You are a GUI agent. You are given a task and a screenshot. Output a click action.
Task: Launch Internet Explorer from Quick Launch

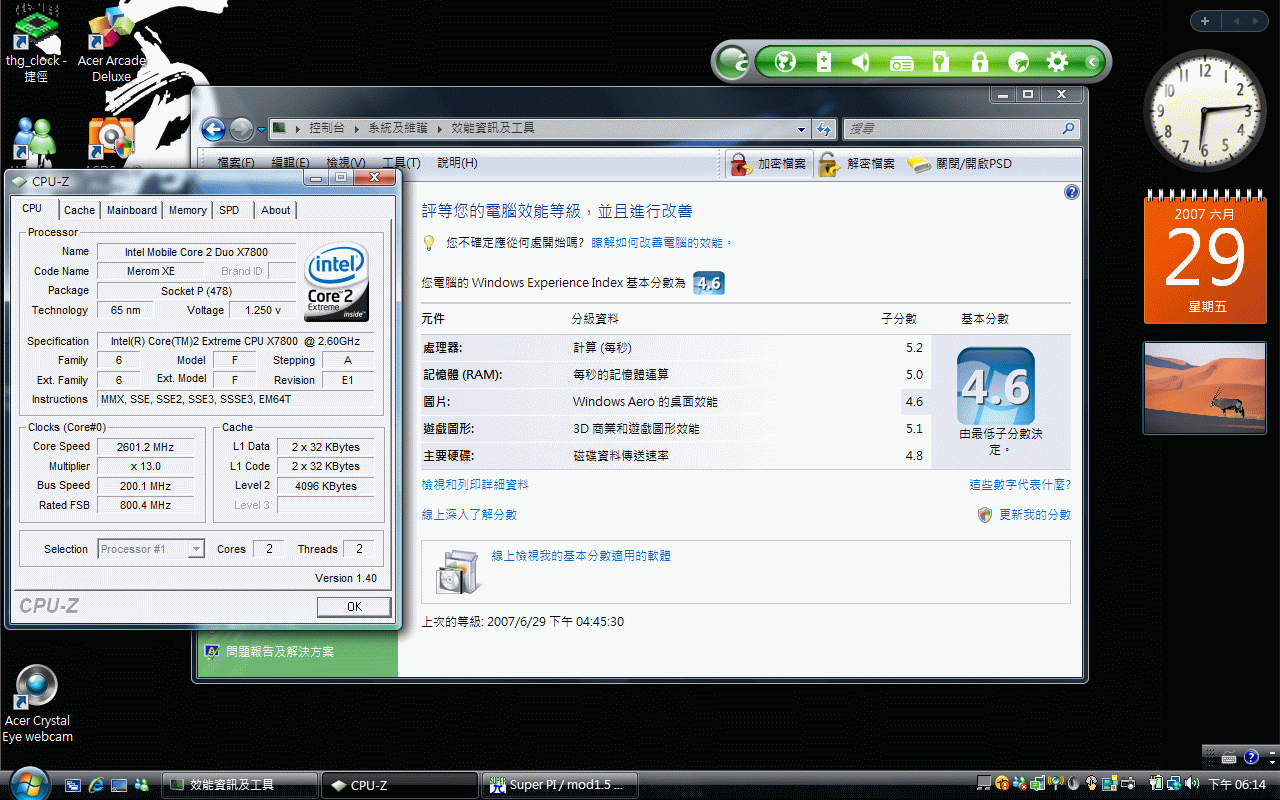96,786
